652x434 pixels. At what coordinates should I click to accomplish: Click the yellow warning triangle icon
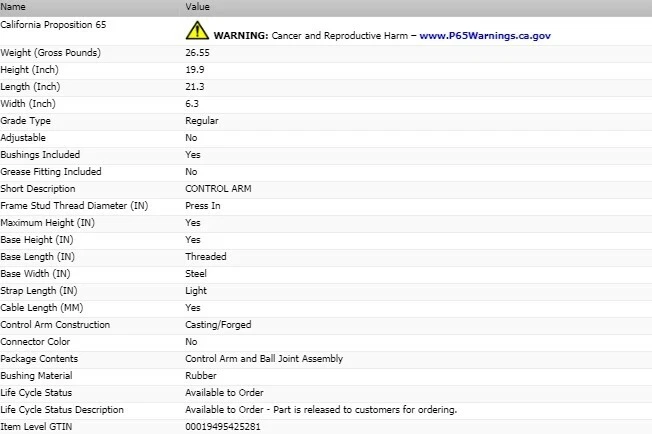(197, 31)
